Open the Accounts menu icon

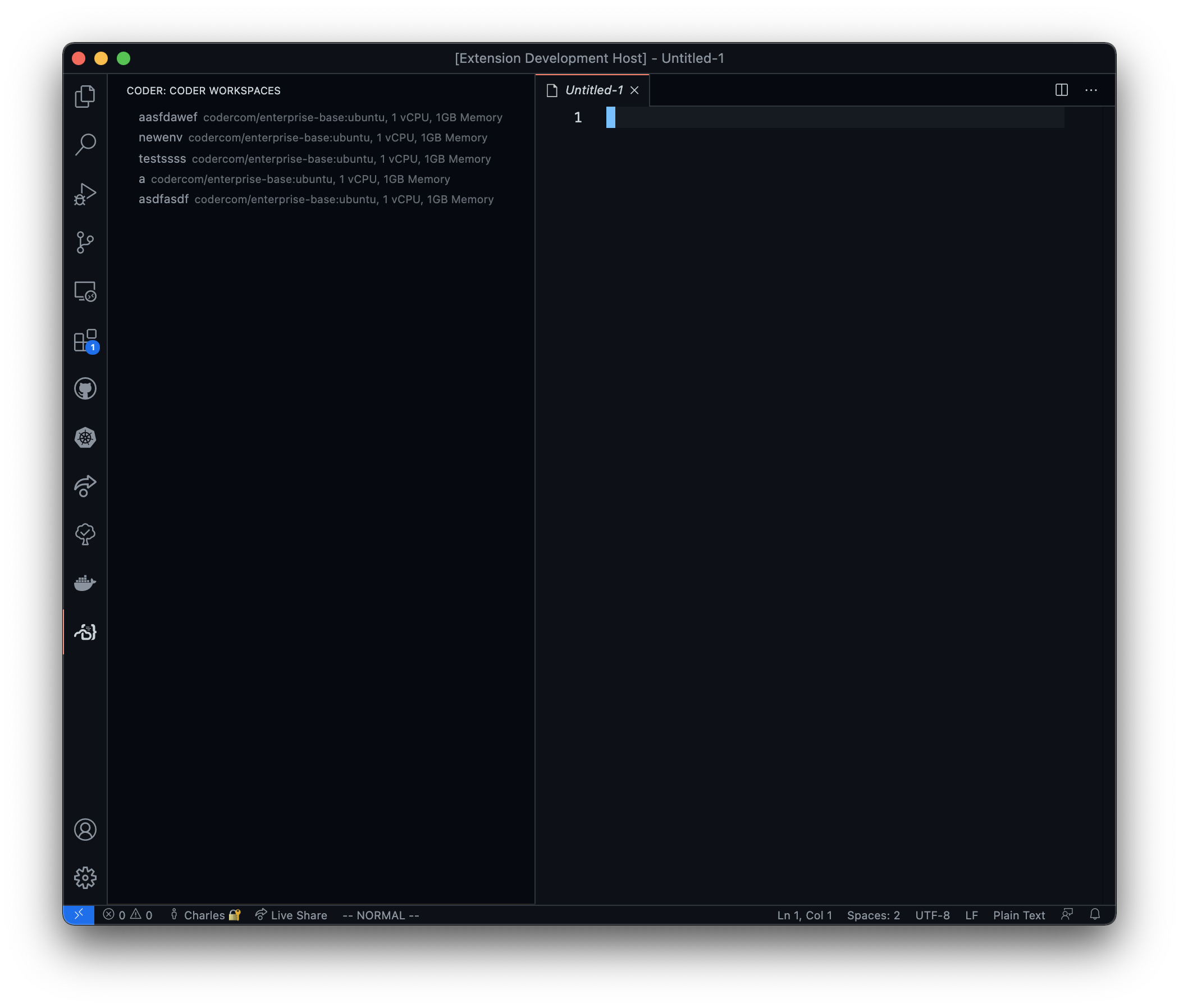pos(85,830)
